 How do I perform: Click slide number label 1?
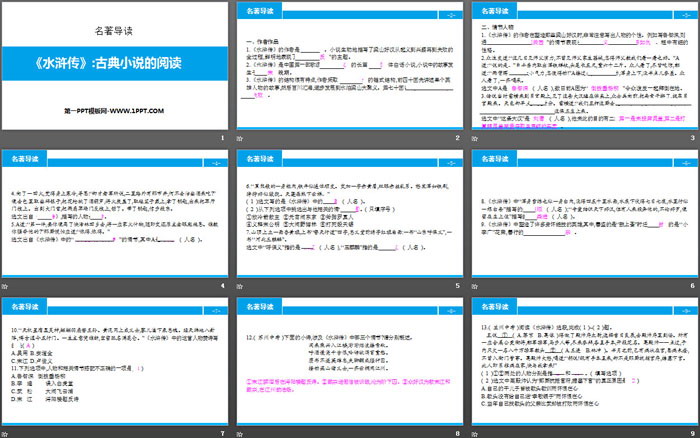222,138
